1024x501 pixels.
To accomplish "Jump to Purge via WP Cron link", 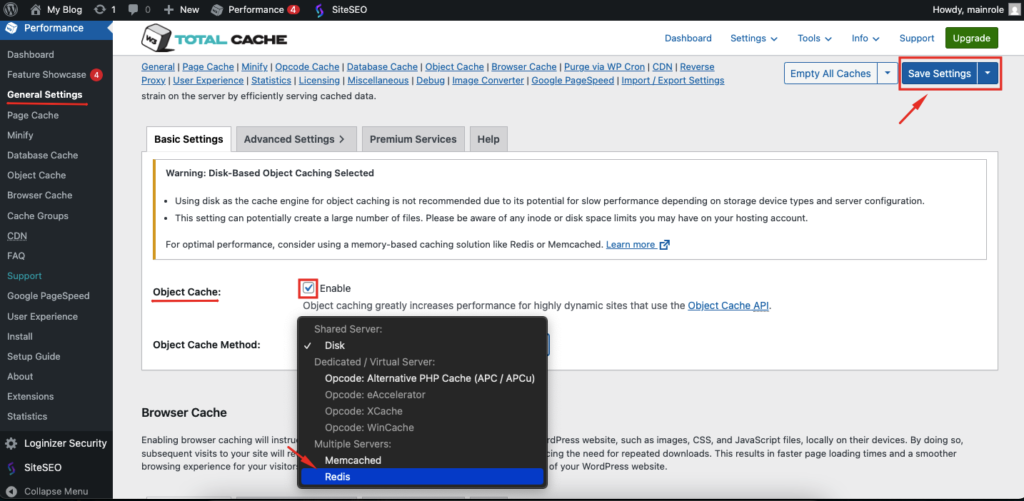I will [x=605, y=67].
